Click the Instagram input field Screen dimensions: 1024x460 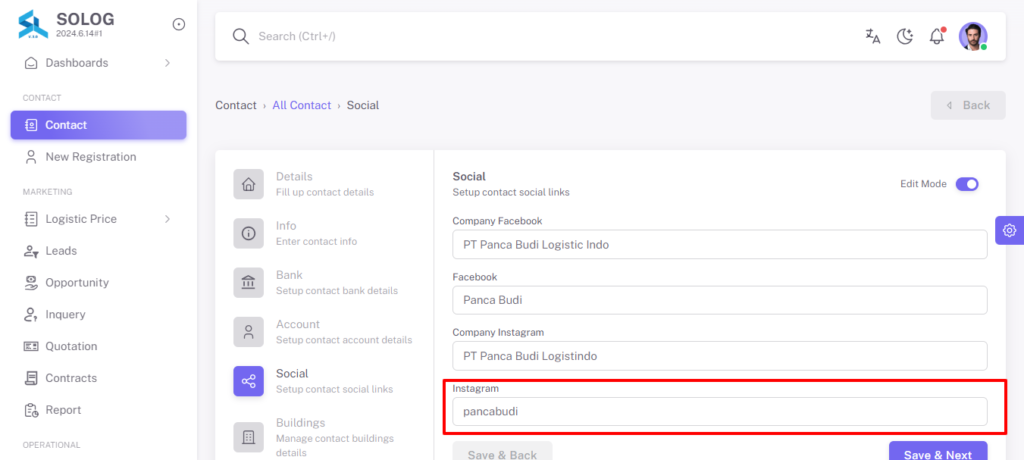pyautogui.click(x=720, y=412)
